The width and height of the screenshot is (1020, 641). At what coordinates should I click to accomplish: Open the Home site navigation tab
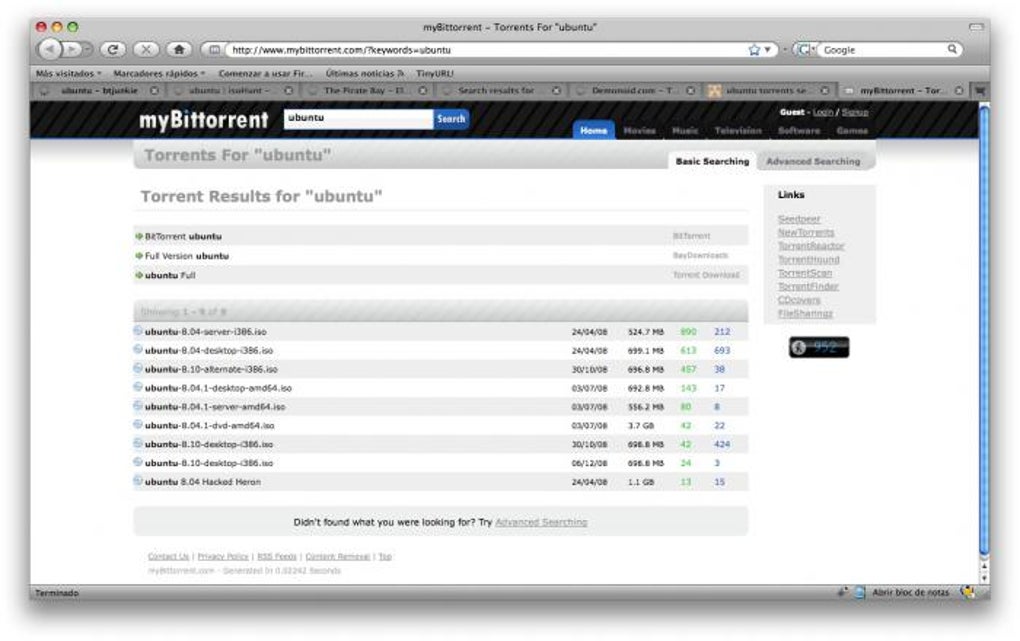tap(593, 130)
